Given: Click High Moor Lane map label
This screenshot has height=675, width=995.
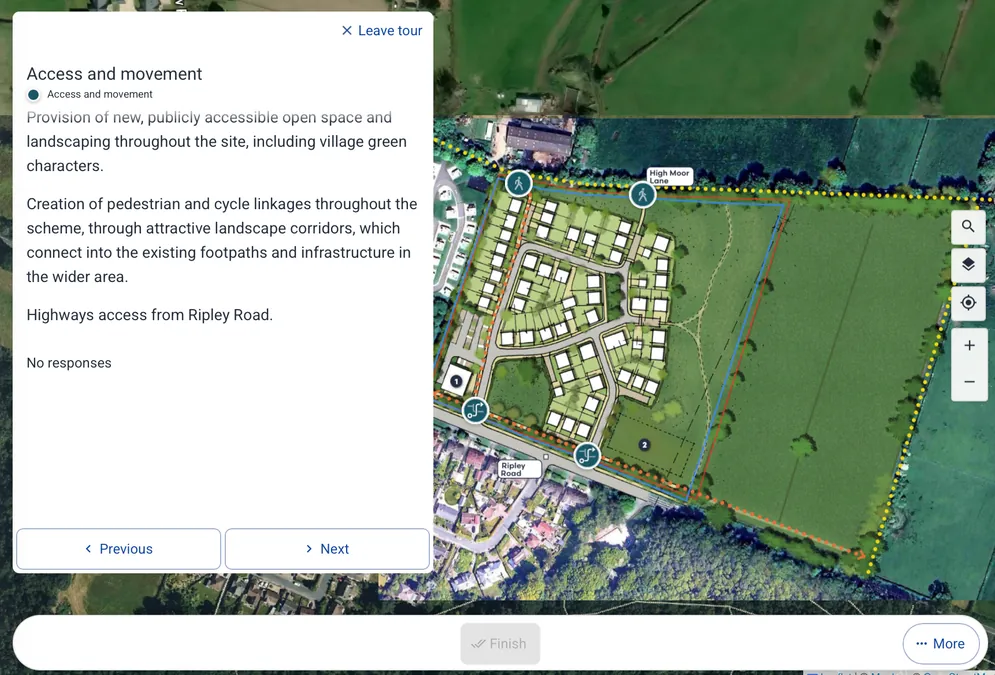Looking at the screenshot, I should 669,176.
